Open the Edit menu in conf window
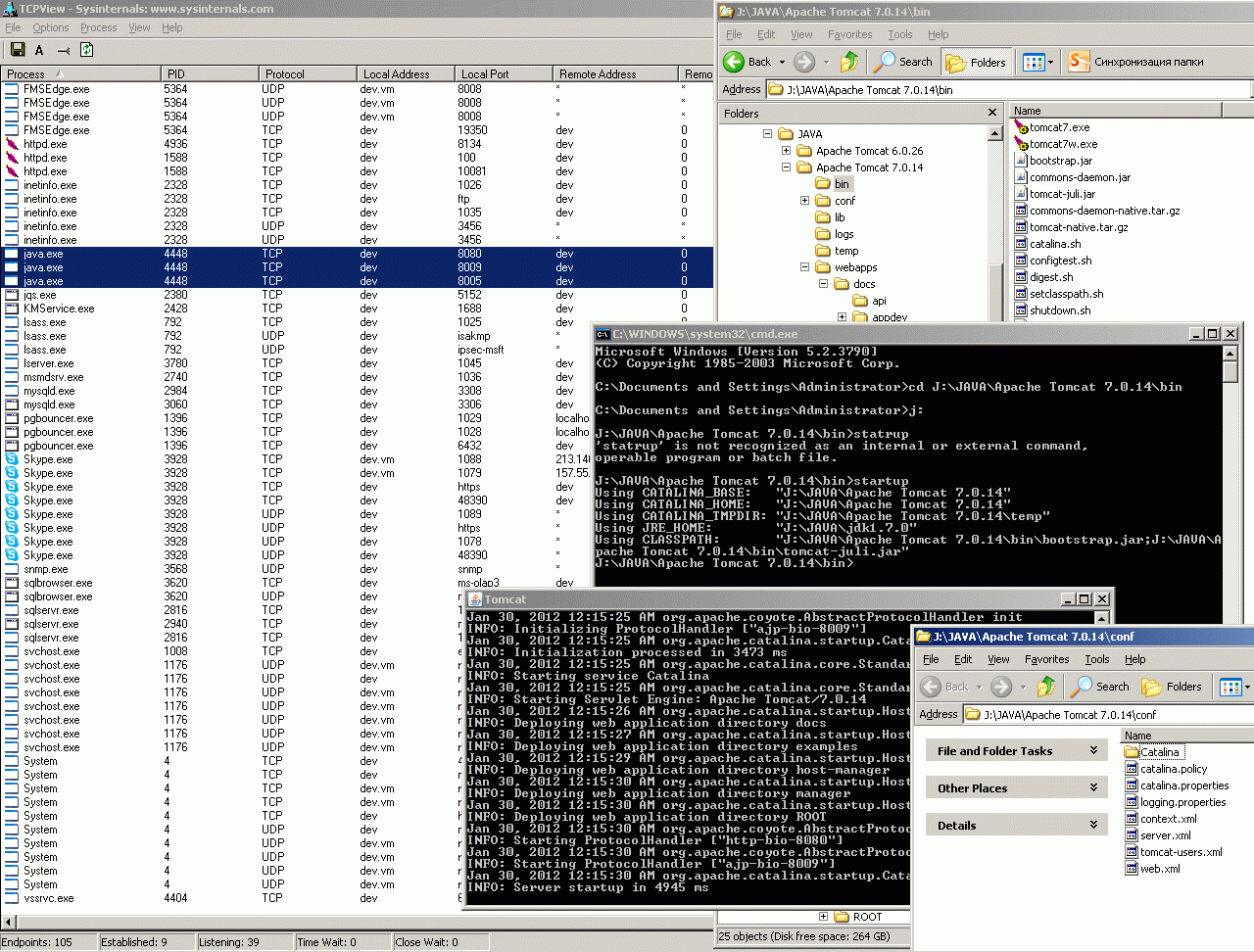This screenshot has height=952, width=1254. 963,659
